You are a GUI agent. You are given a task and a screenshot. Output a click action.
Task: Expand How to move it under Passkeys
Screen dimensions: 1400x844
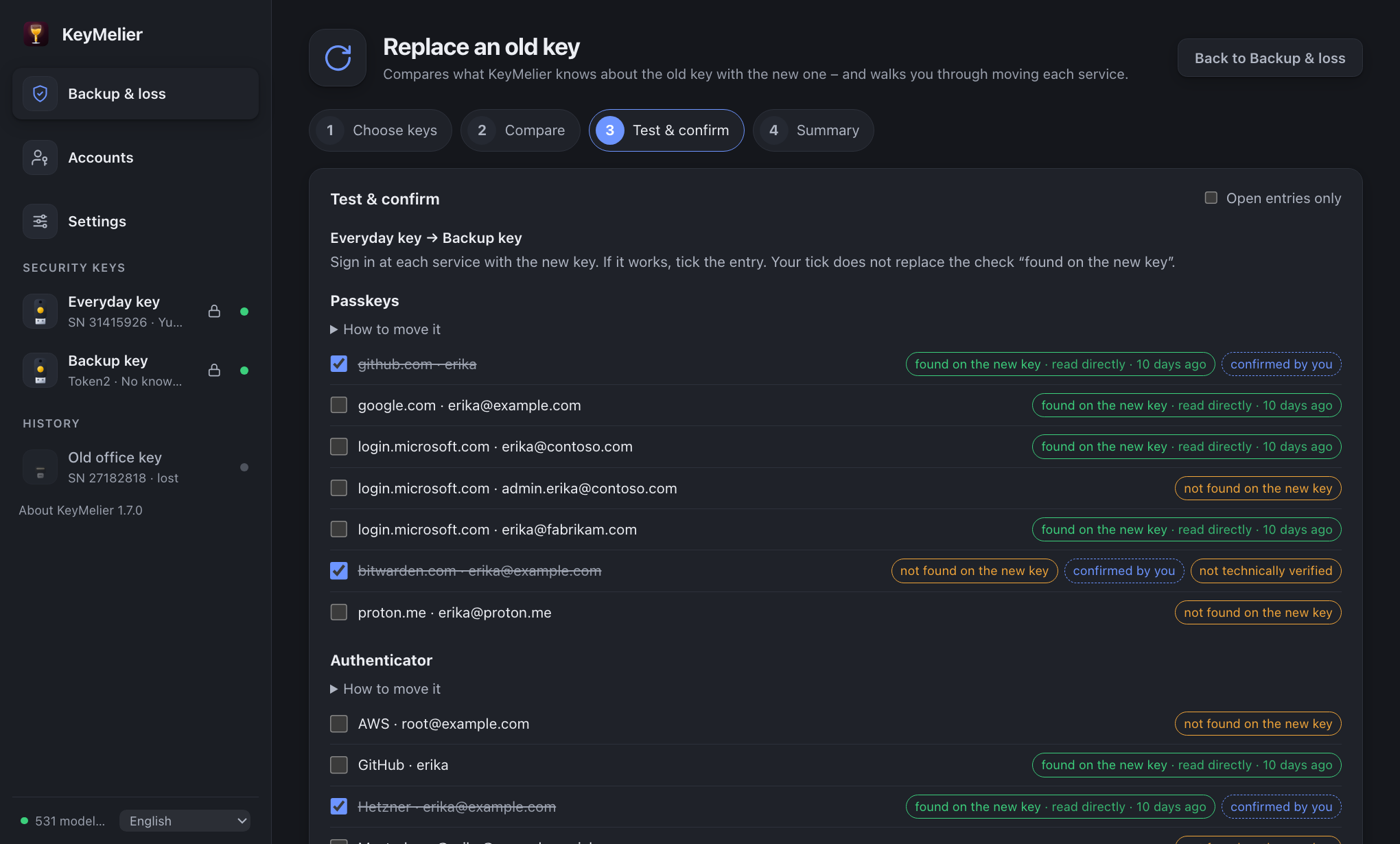point(386,329)
